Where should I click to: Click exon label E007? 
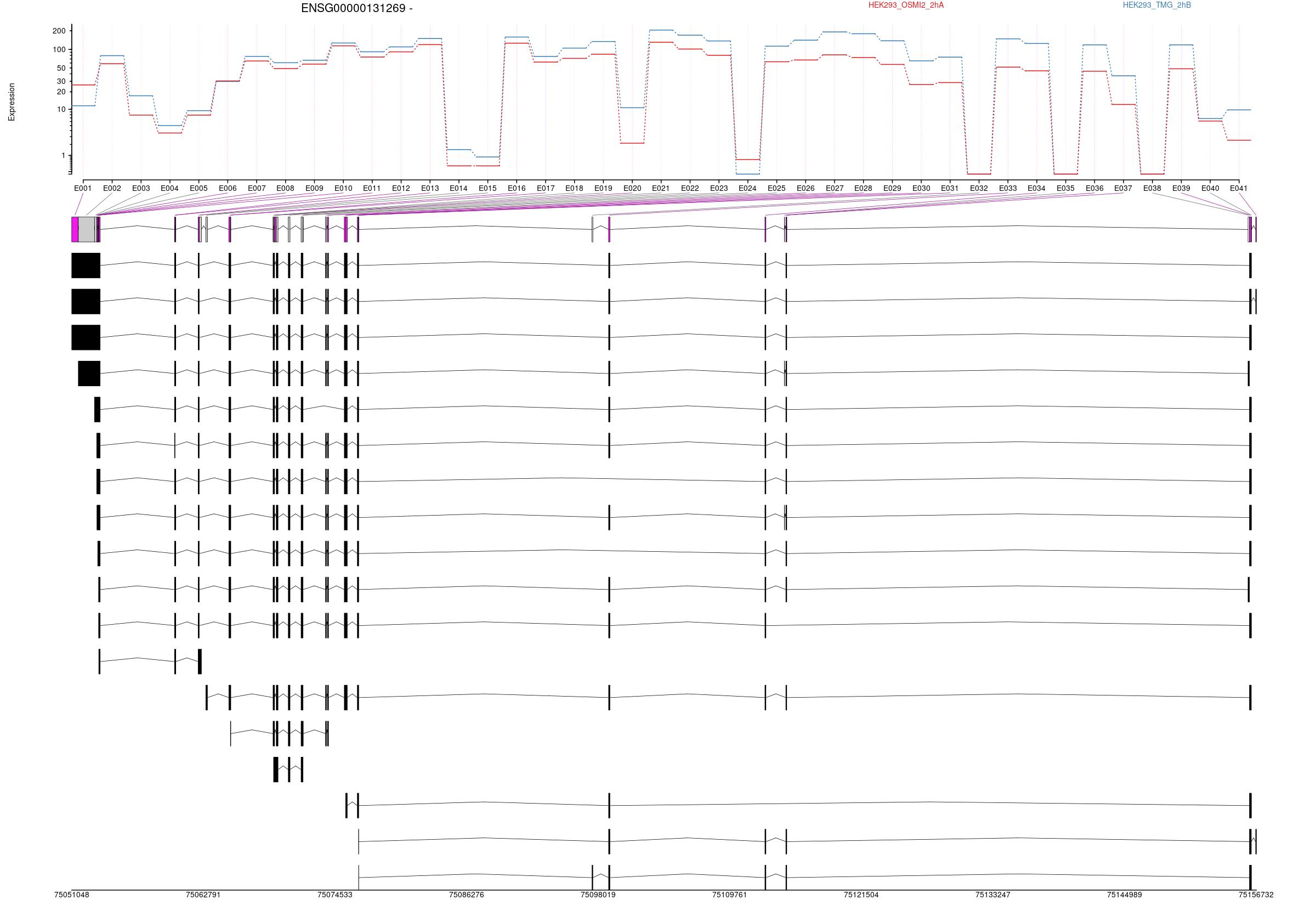pyautogui.click(x=256, y=188)
